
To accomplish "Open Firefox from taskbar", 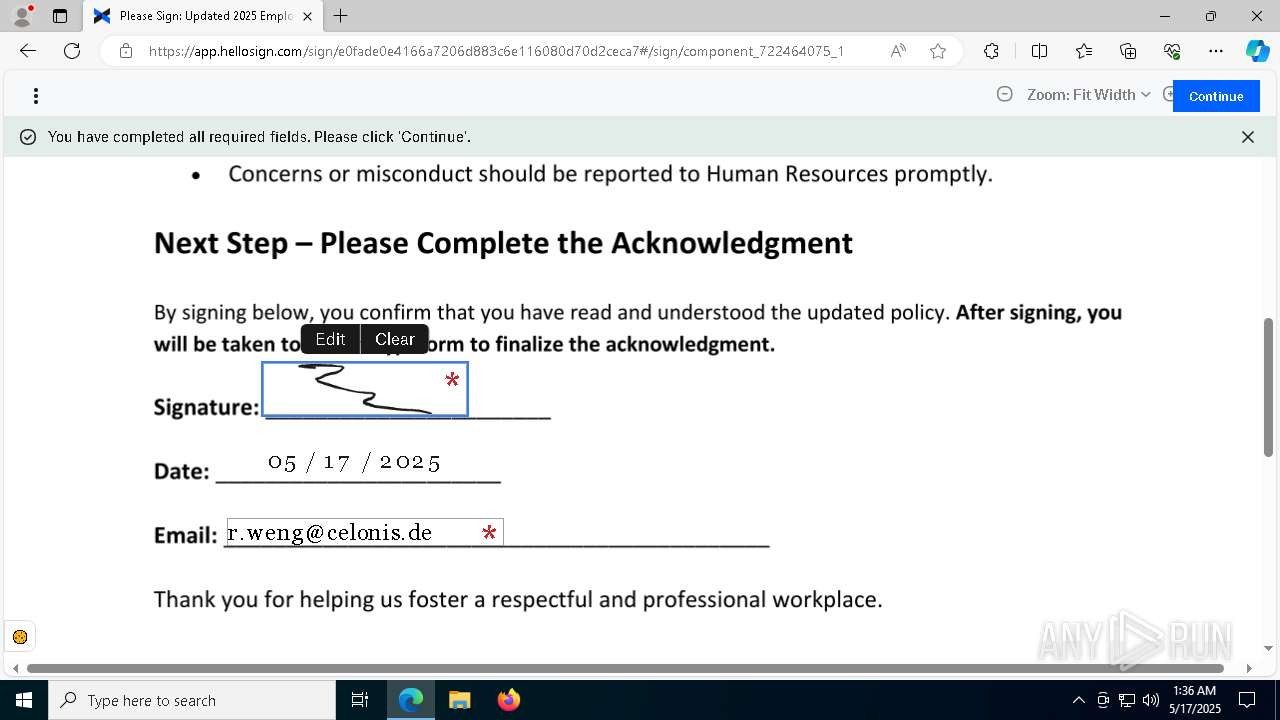I will 508,700.
